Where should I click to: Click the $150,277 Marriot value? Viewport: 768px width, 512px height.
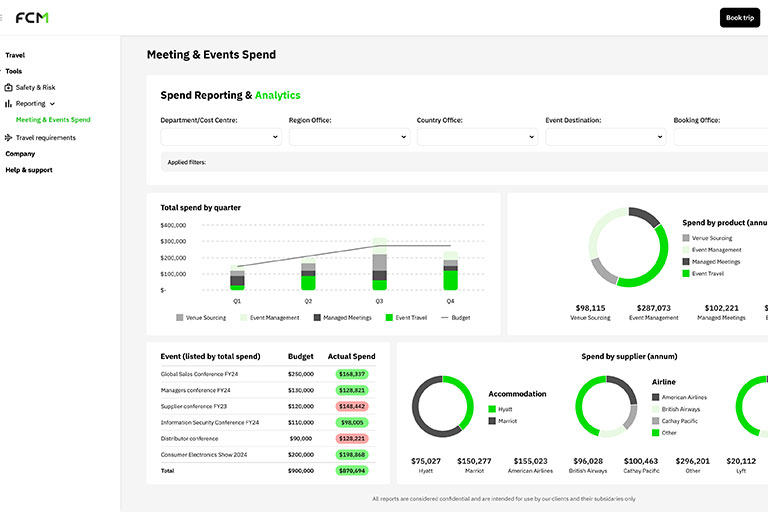pyautogui.click(x=474, y=461)
